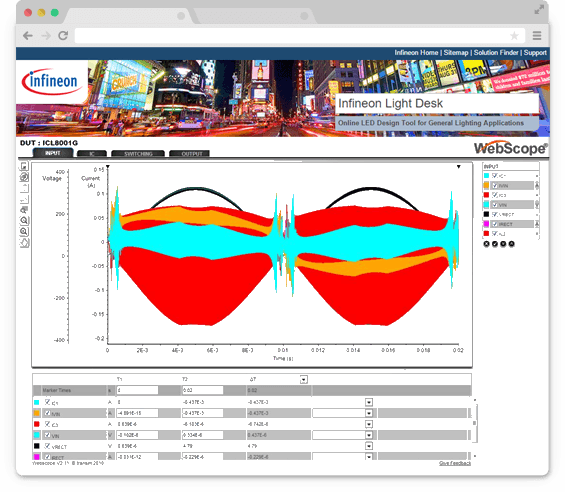This screenshot has height=492, width=565.
Task: Open the browser hamburger menu
Action: pyautogui.click(x=537, y=36)
